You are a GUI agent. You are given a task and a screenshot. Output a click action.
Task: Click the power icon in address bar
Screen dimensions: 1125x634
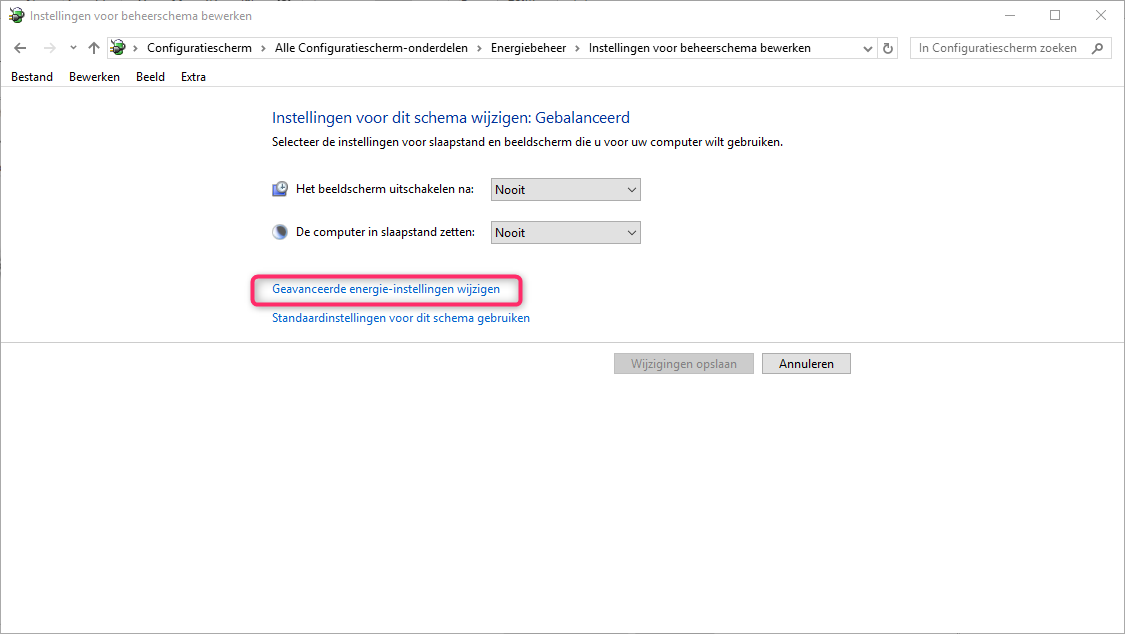pos(118,48)
